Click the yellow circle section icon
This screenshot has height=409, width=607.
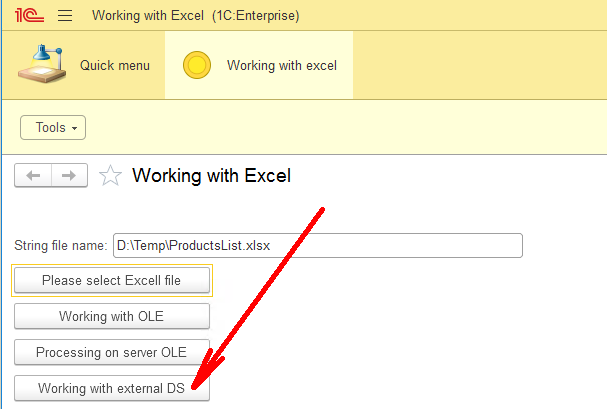point(197,65)
